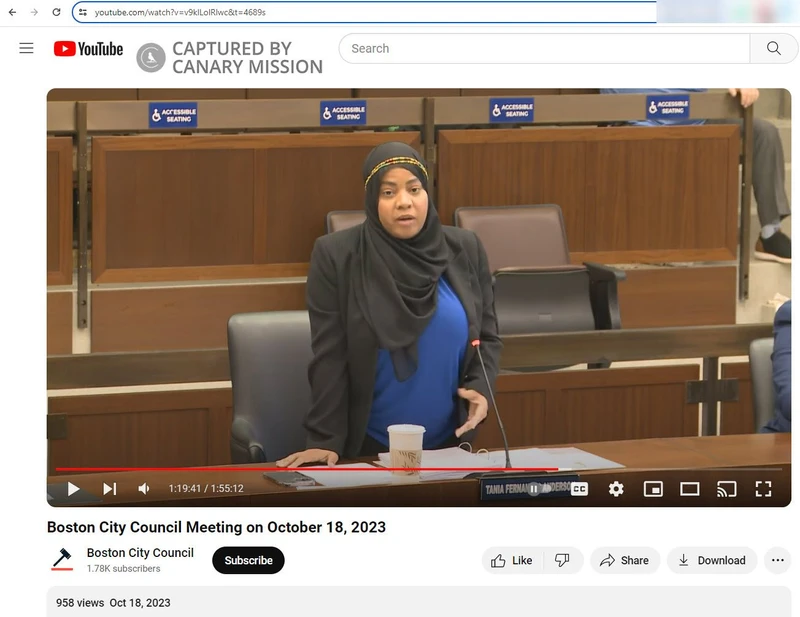
Task: Click into the YouTube Search field
Action: tap(544, 48)
